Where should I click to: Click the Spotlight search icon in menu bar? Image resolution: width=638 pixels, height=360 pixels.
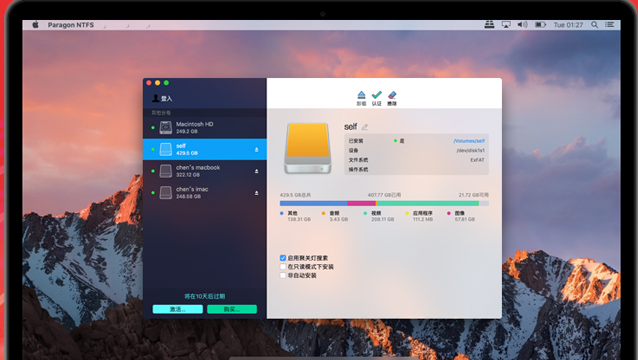point(594,25)
